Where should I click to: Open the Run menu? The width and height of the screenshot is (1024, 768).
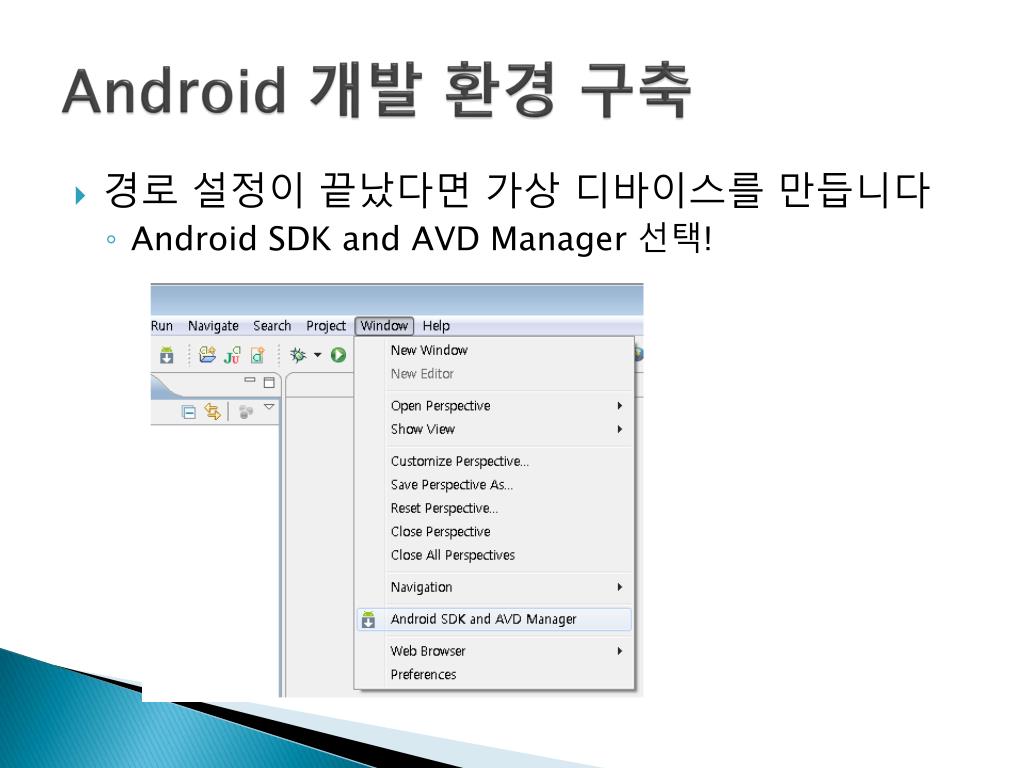161,326
